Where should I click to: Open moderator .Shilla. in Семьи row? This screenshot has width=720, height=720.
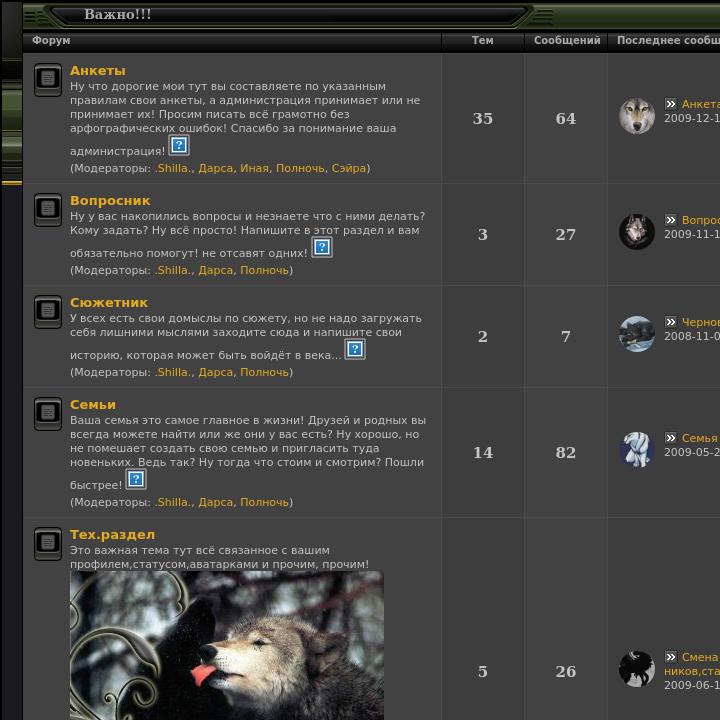click(x=174, y=502)
